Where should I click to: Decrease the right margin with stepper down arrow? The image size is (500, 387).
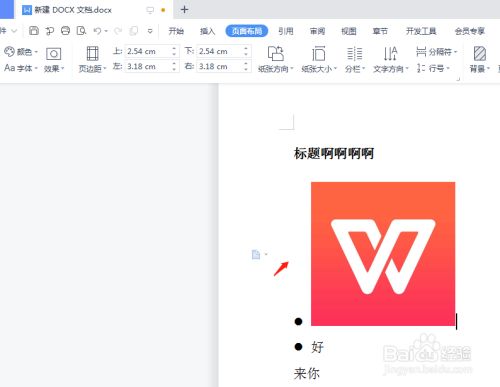(x=246, y=69)
